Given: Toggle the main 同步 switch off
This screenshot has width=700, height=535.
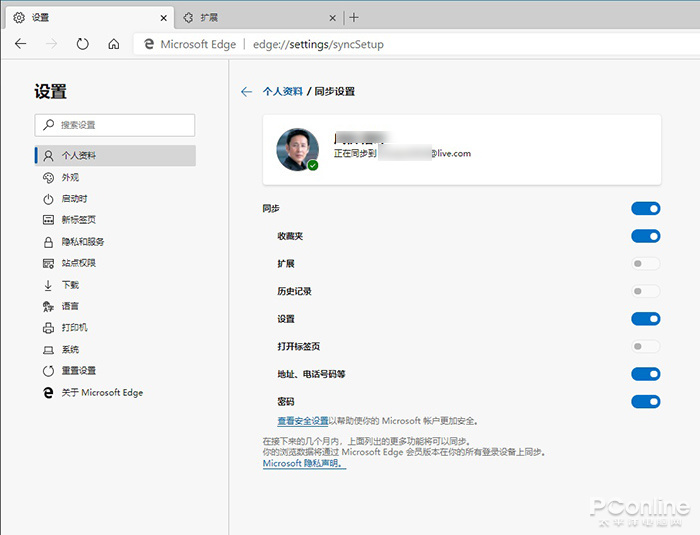Looking at the screenshot, I should [x=646, y=209].
